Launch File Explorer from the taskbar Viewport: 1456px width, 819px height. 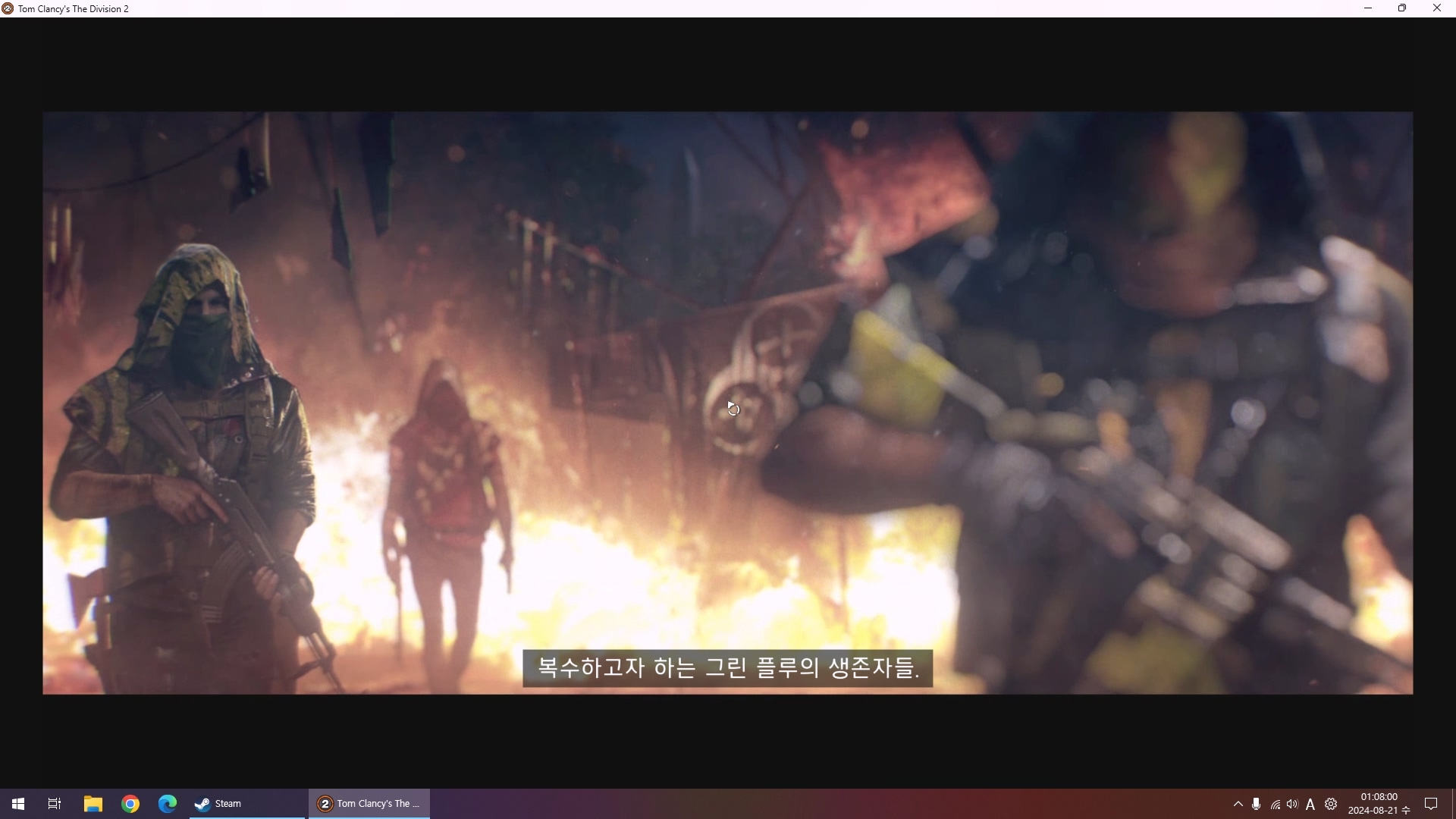coord(93,804)
